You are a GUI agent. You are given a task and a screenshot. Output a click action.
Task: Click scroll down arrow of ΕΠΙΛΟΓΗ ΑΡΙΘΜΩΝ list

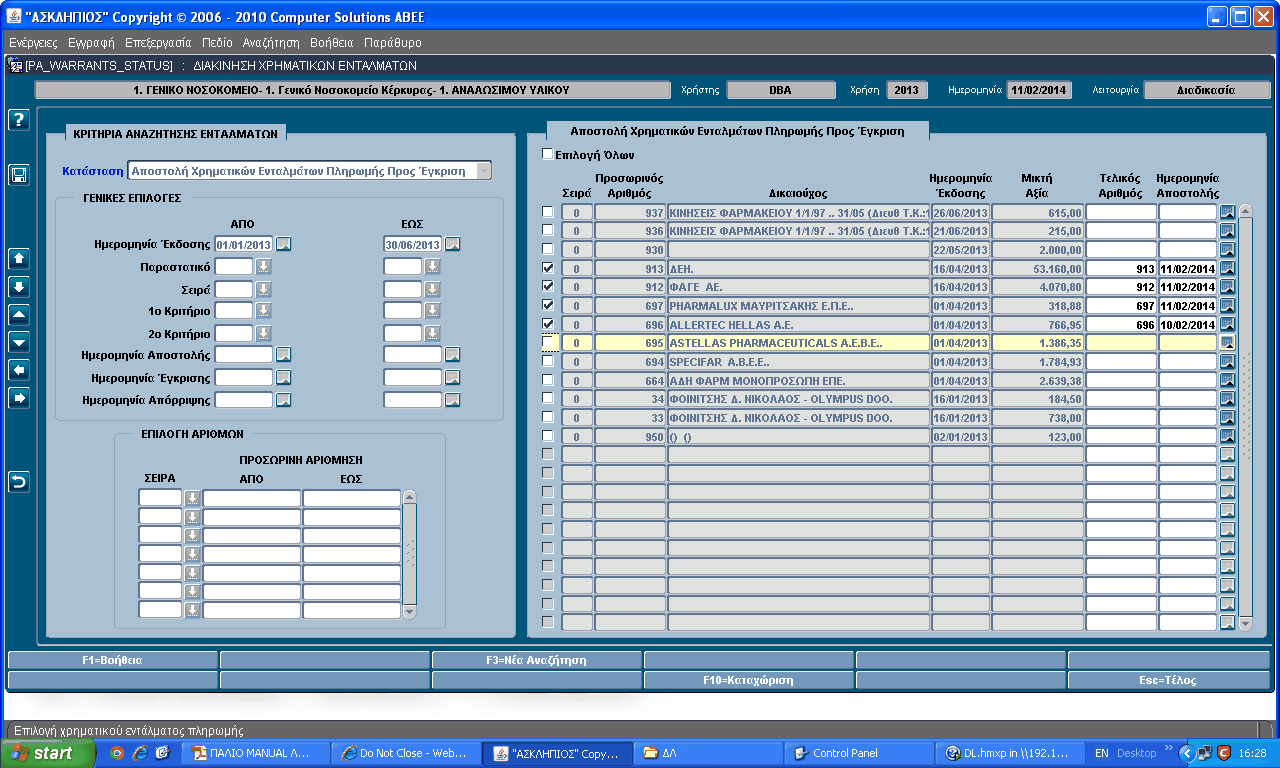point(409,611)
